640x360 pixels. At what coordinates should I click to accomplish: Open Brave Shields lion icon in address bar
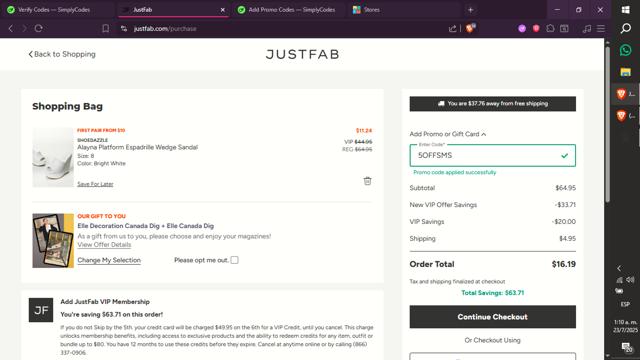pos(470,28)
